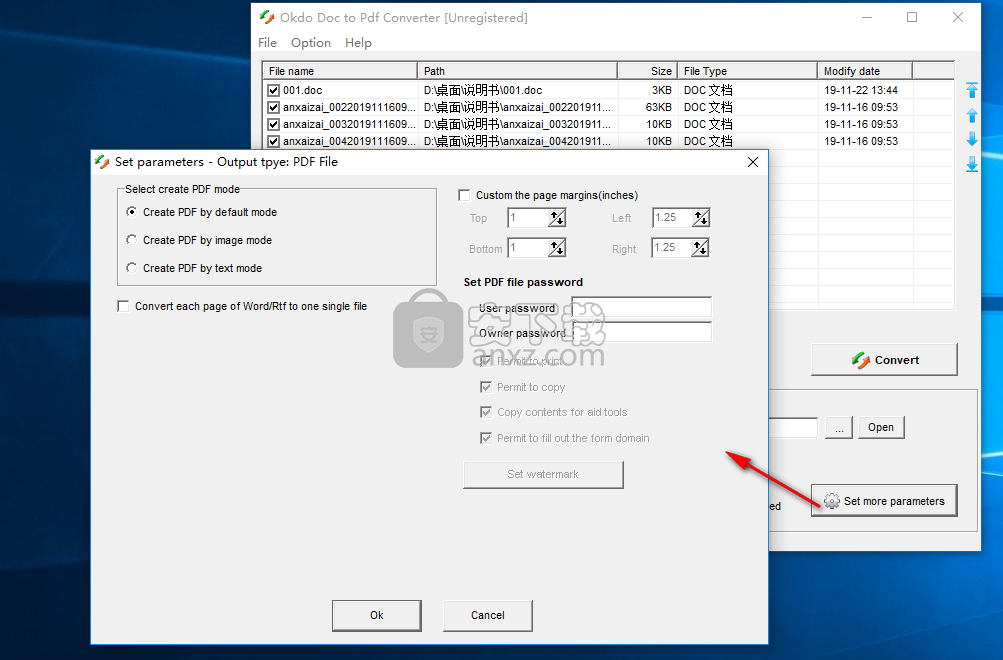Adjust Top margin spinner arrows
Viewport: 1003px width, 660px height.
[557, 218]
